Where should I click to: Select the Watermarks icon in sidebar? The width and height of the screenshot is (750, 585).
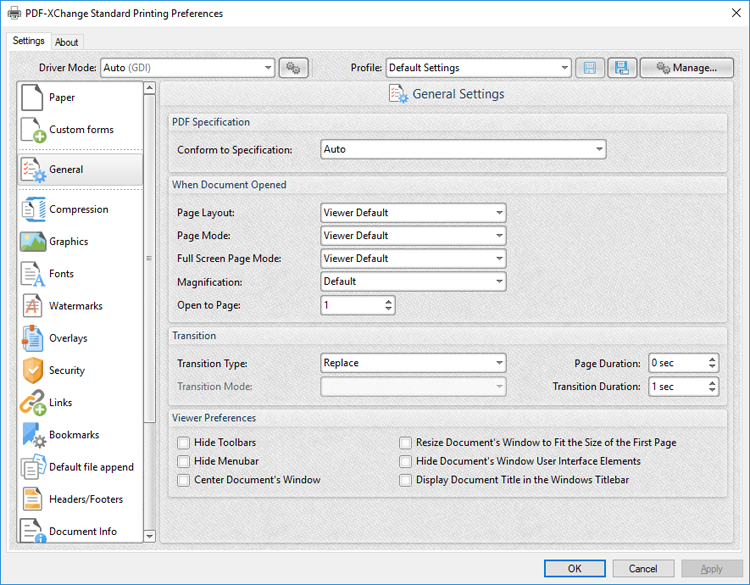coord(33,306)
